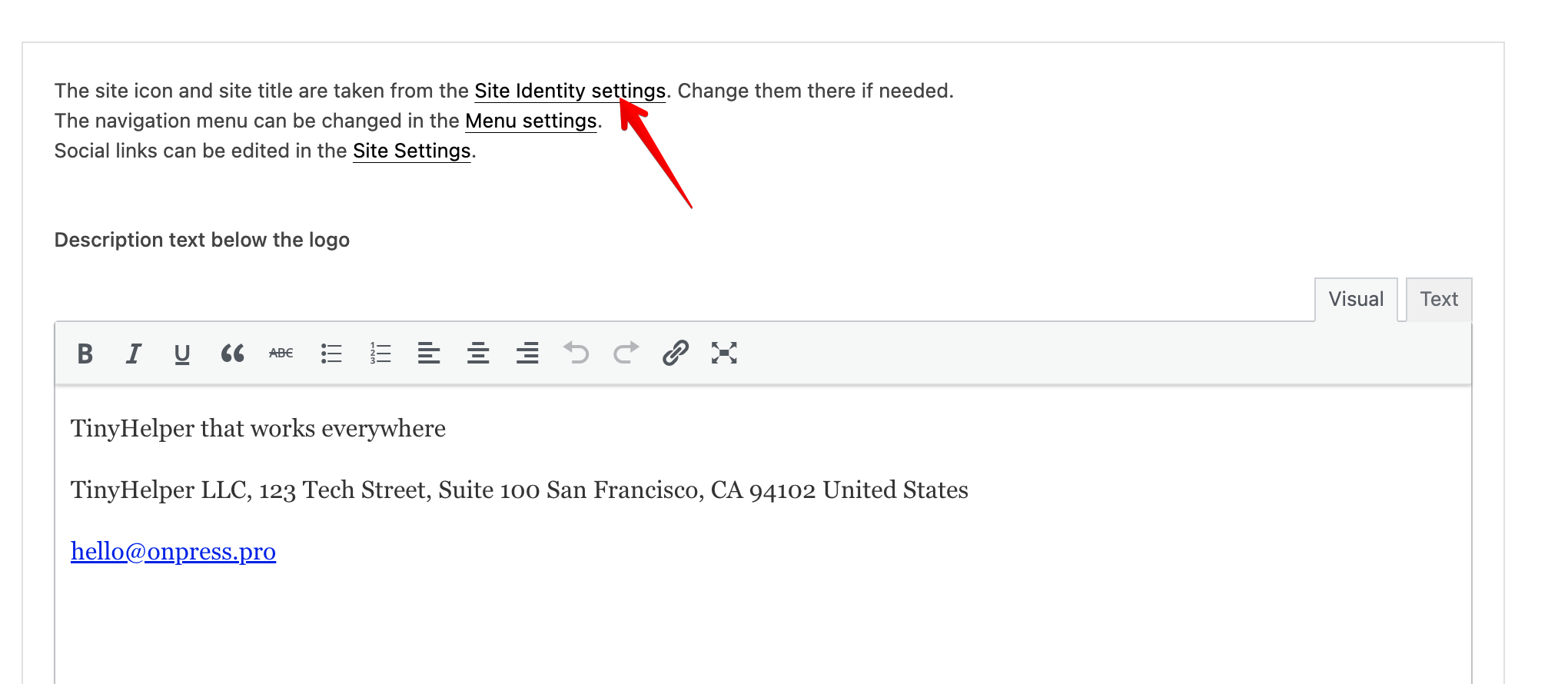Viewport: 1568px width, 684px height.
Task: Align text to the right
Action: 527,354
